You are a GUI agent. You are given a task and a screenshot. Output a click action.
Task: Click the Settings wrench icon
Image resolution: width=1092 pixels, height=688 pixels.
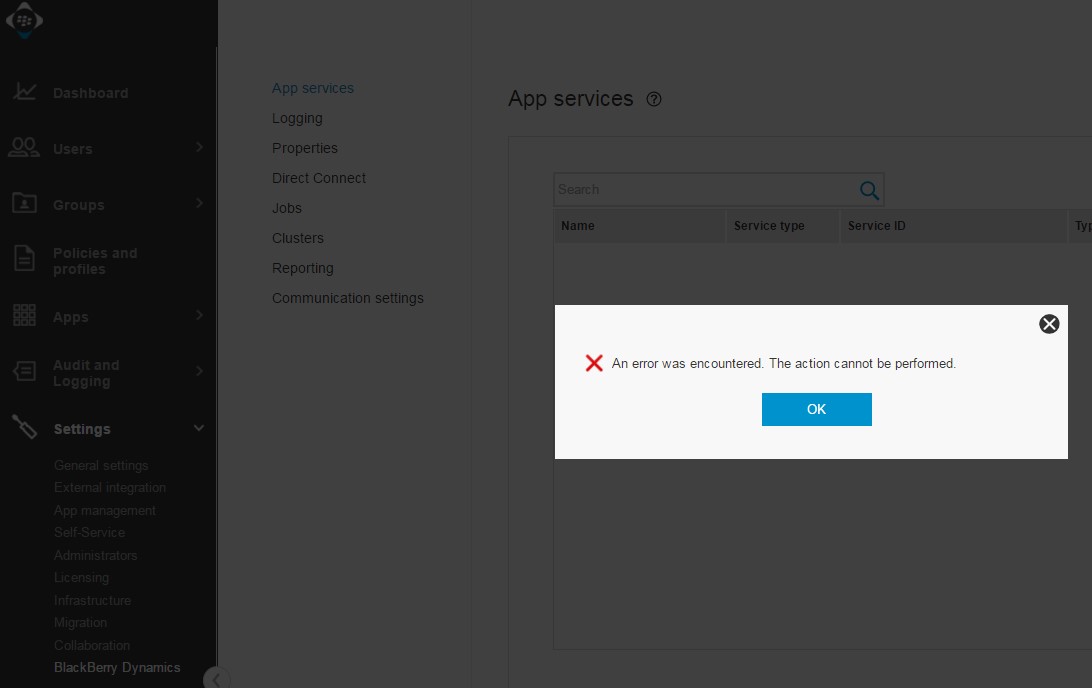(x=24, y=428)
